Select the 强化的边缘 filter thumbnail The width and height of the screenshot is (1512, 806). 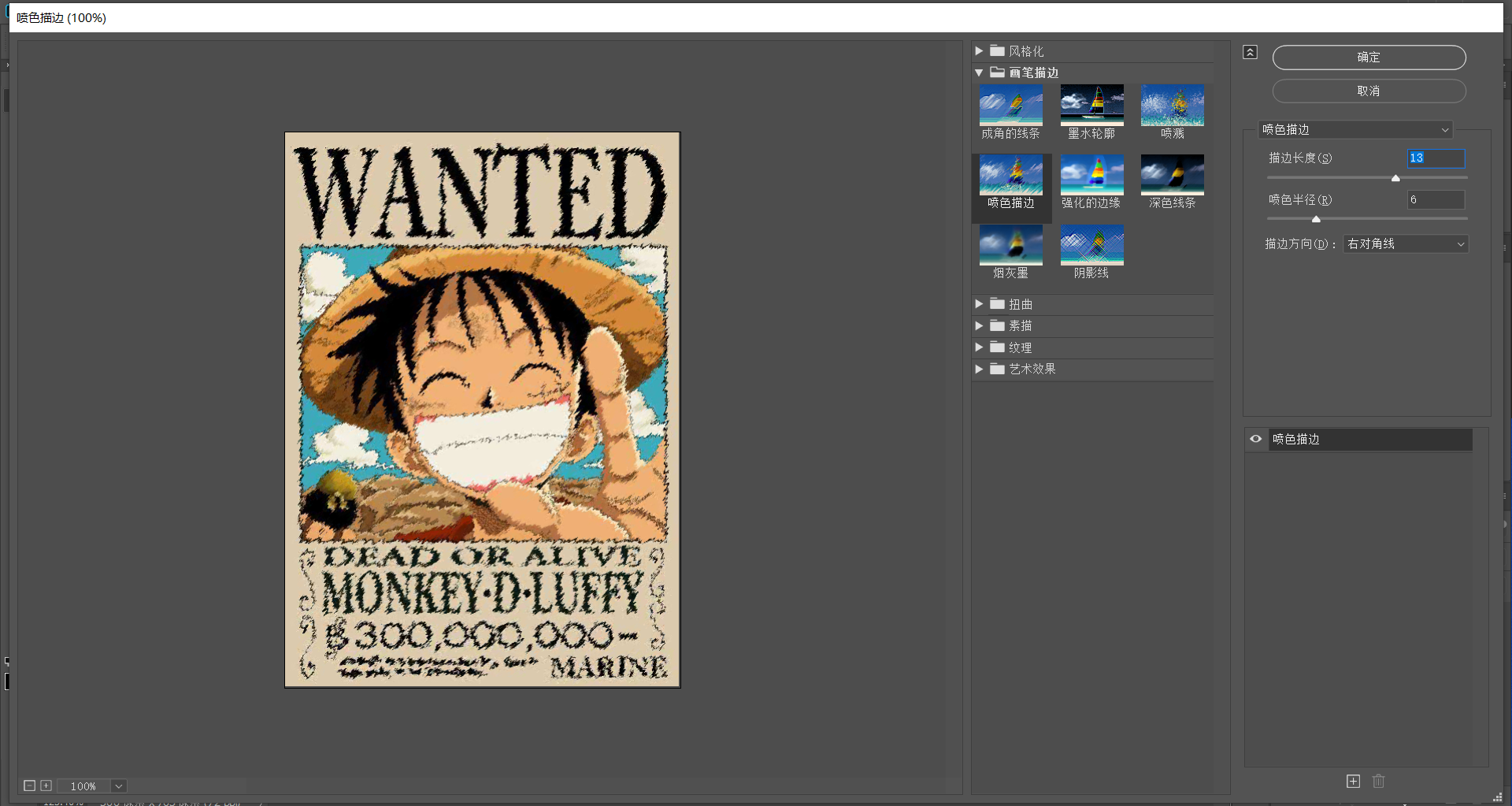point(1091,175)
